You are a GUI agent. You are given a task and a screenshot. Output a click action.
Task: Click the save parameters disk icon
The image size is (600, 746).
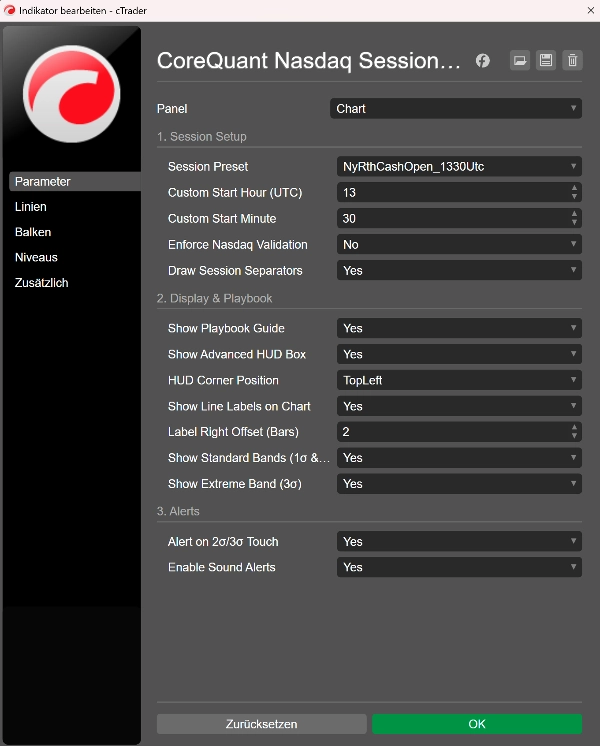coord(546,60)
